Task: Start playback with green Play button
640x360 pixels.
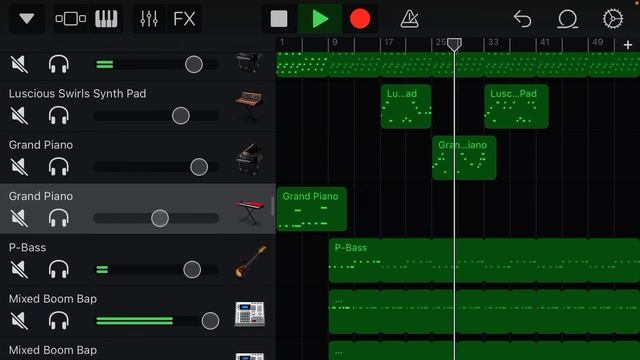Action: click(320, 19)
